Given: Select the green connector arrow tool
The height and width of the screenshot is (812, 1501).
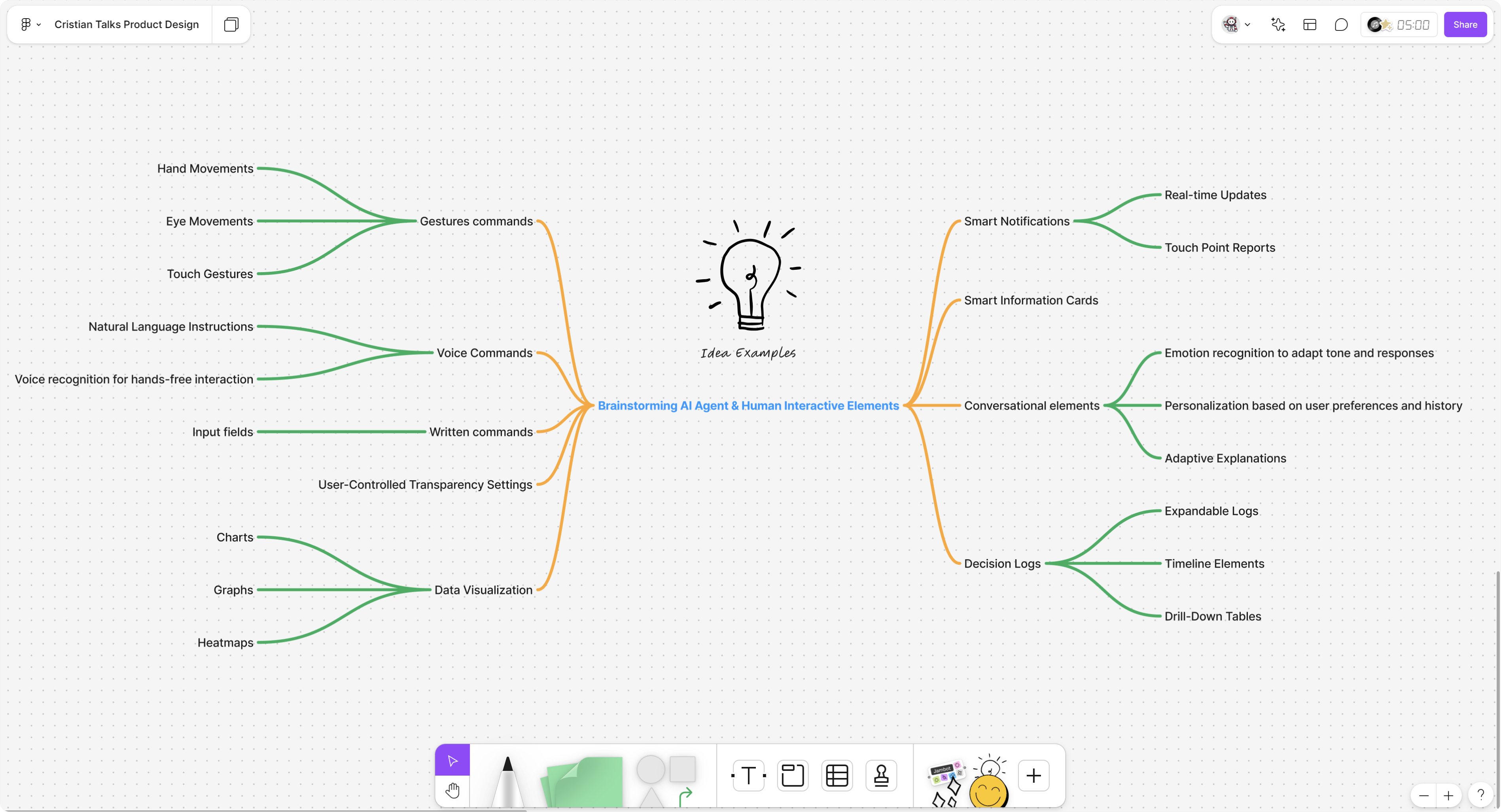Looking at the screenshot, I should pyautogui.click(x=686, y=796).
